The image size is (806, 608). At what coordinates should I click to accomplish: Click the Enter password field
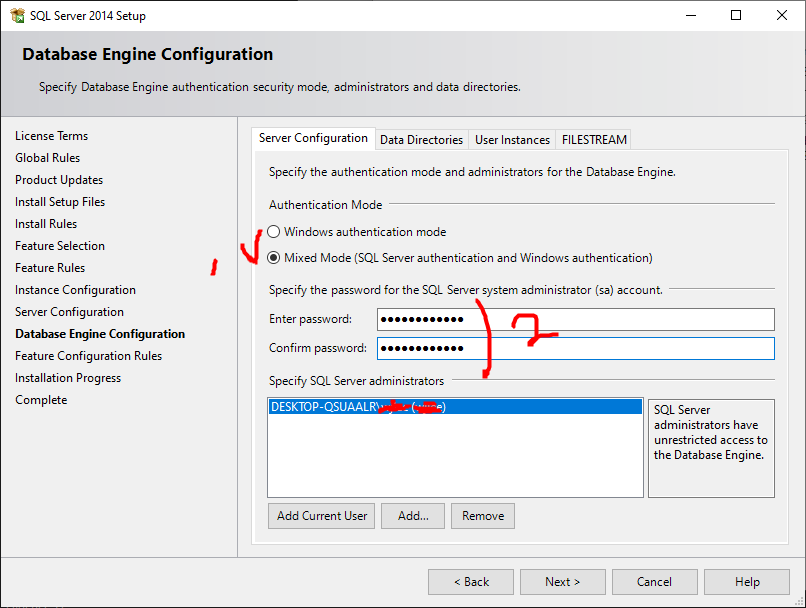coord(575,319)
